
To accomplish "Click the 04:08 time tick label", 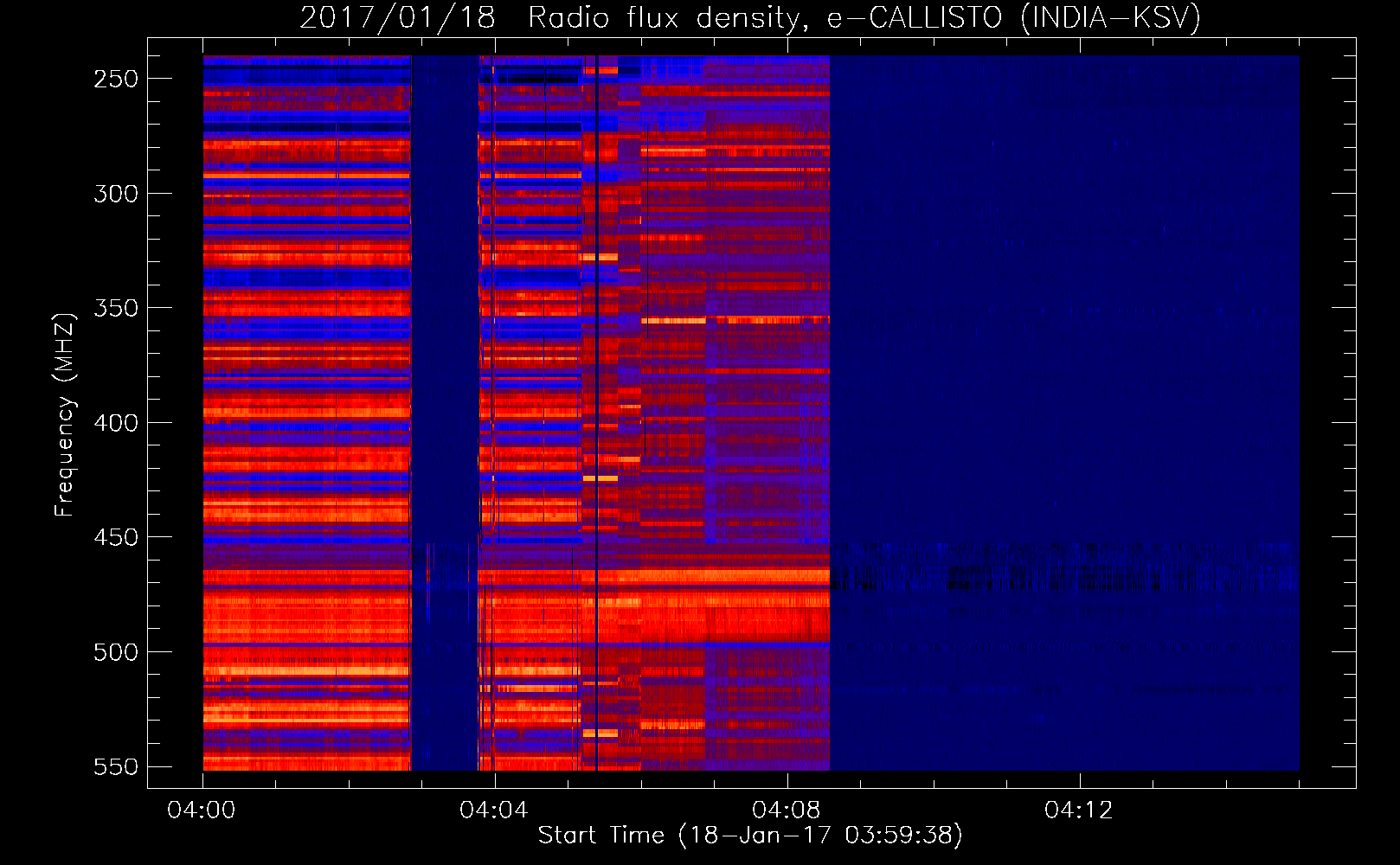I will [x=787, y=811].
